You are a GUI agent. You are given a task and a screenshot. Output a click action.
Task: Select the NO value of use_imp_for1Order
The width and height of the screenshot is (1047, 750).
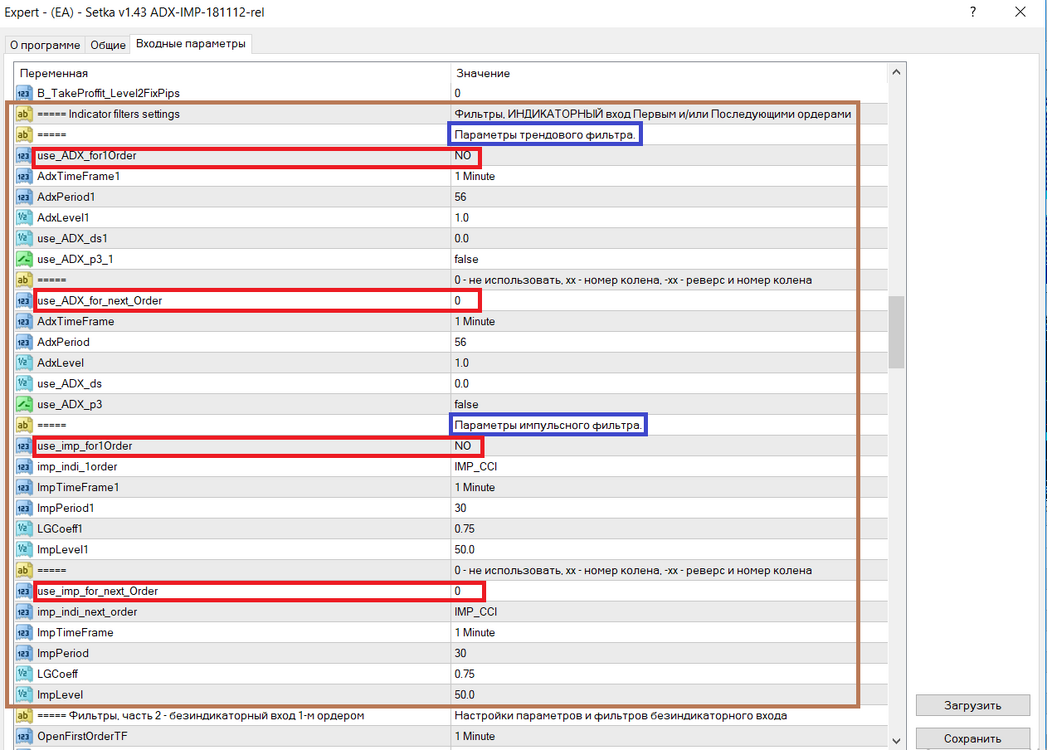tap(463, 446)
